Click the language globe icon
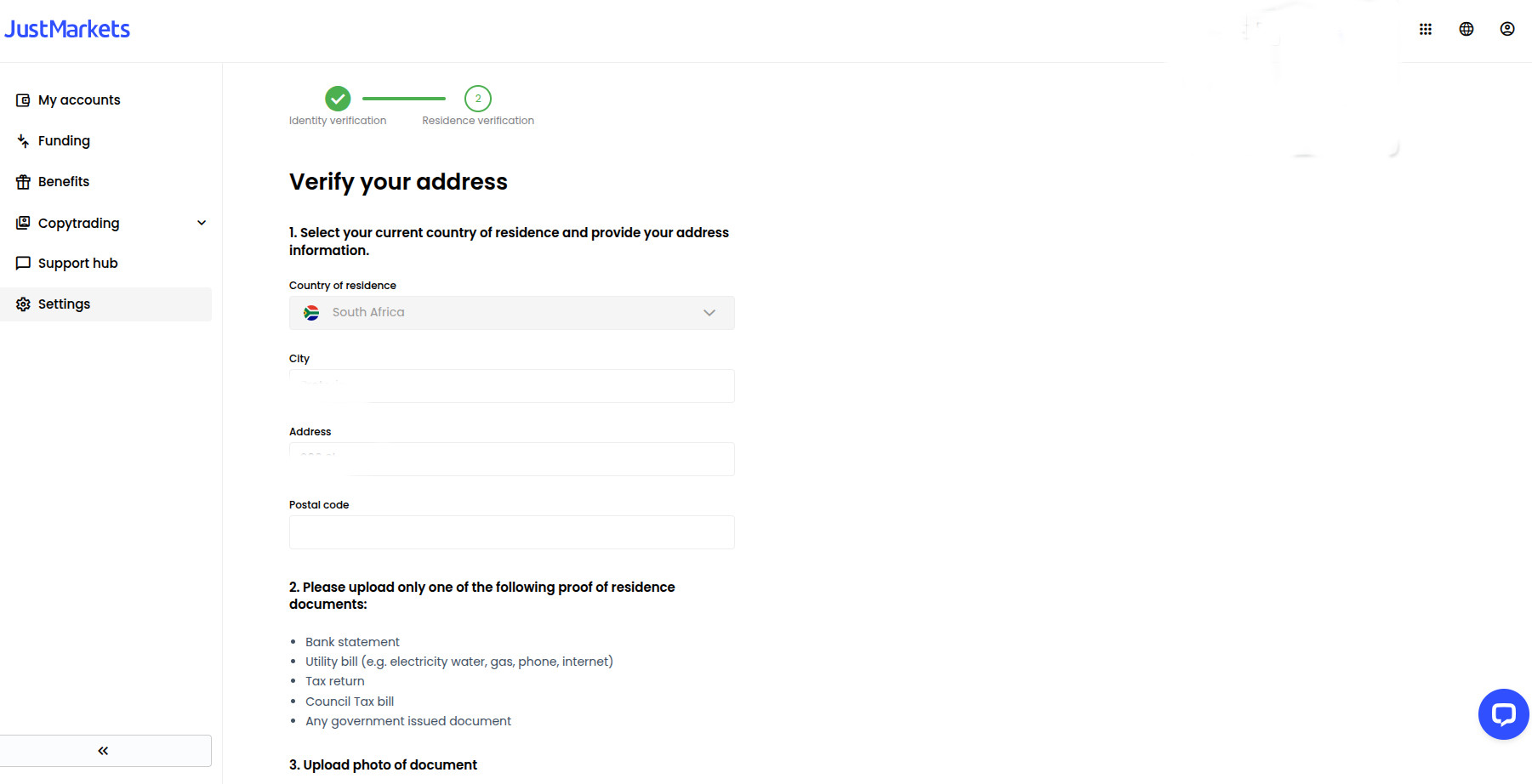 tap(1467, 28)
